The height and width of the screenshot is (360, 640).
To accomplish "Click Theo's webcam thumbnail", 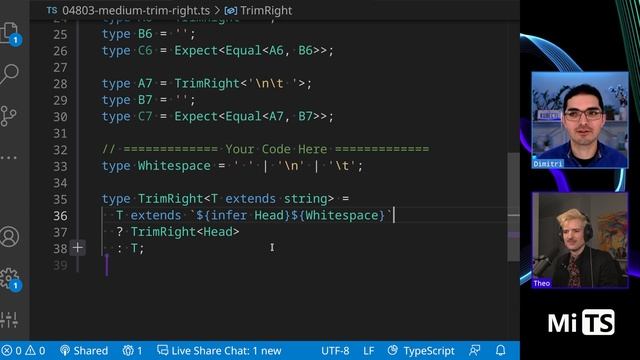I will click(x=580, y=240).
